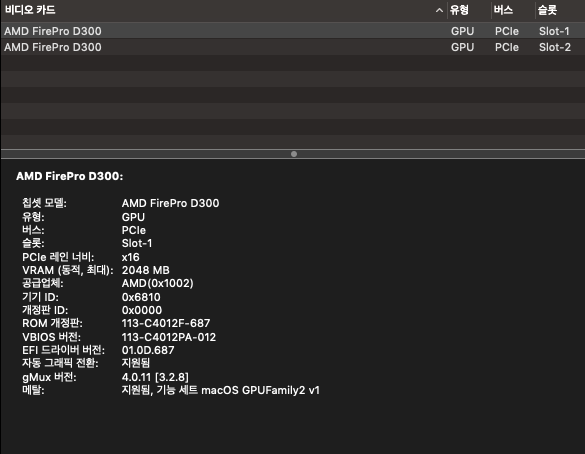
Task: Click the Slot-1 cell in the table
Action: pyautogui.click(x=554, y=31)
